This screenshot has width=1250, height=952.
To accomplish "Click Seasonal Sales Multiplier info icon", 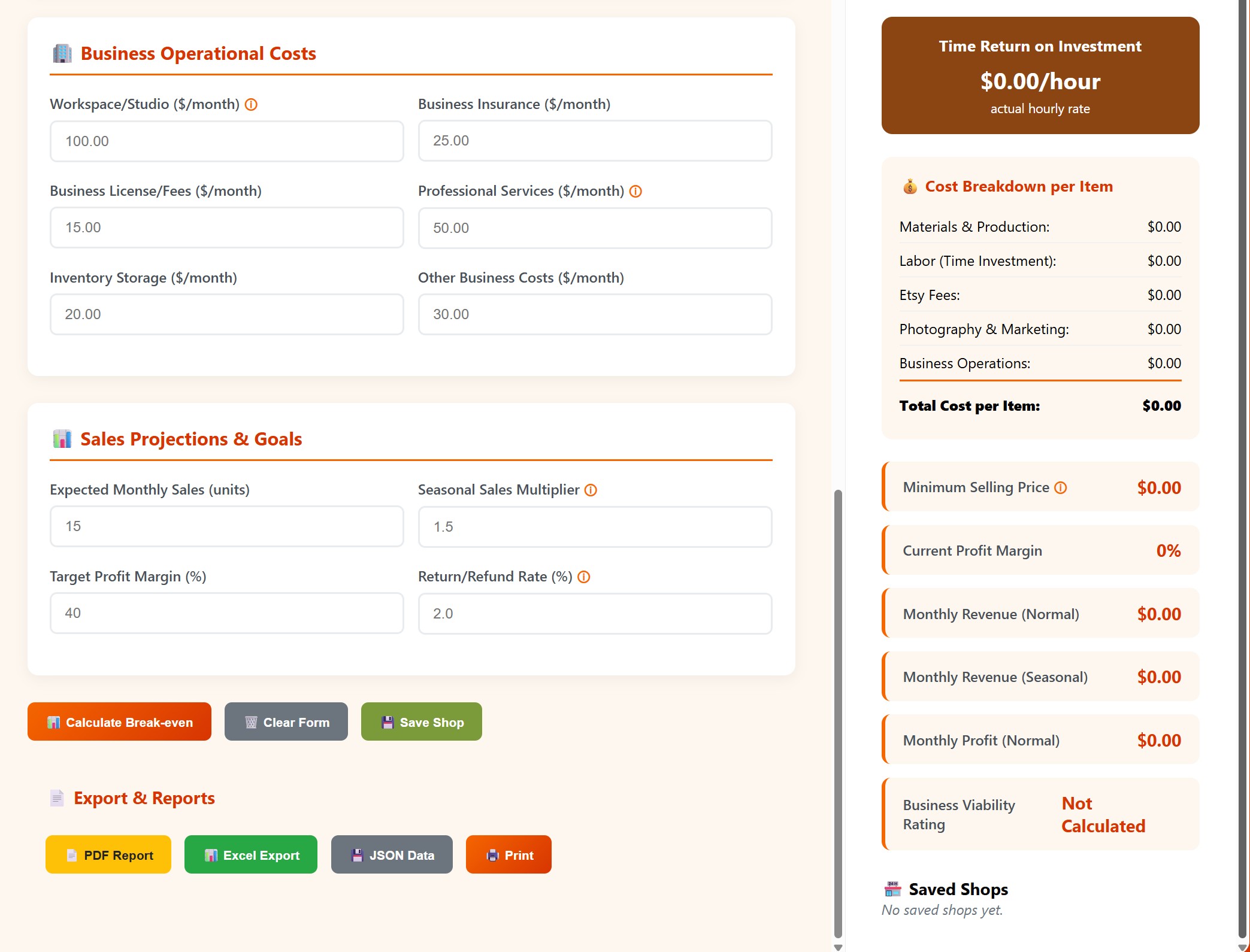I will (591, 490).
